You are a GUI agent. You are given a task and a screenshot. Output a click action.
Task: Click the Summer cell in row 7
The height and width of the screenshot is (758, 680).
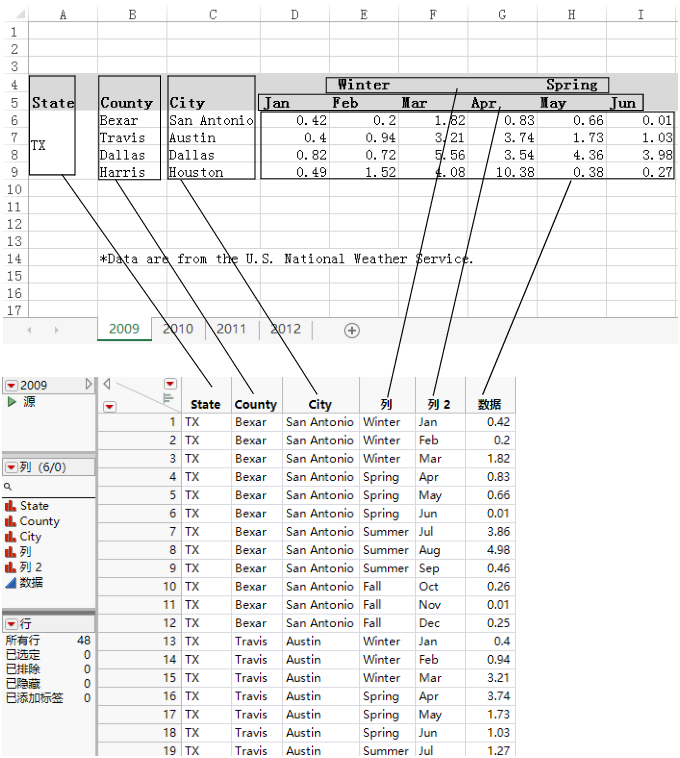[387, 532]
